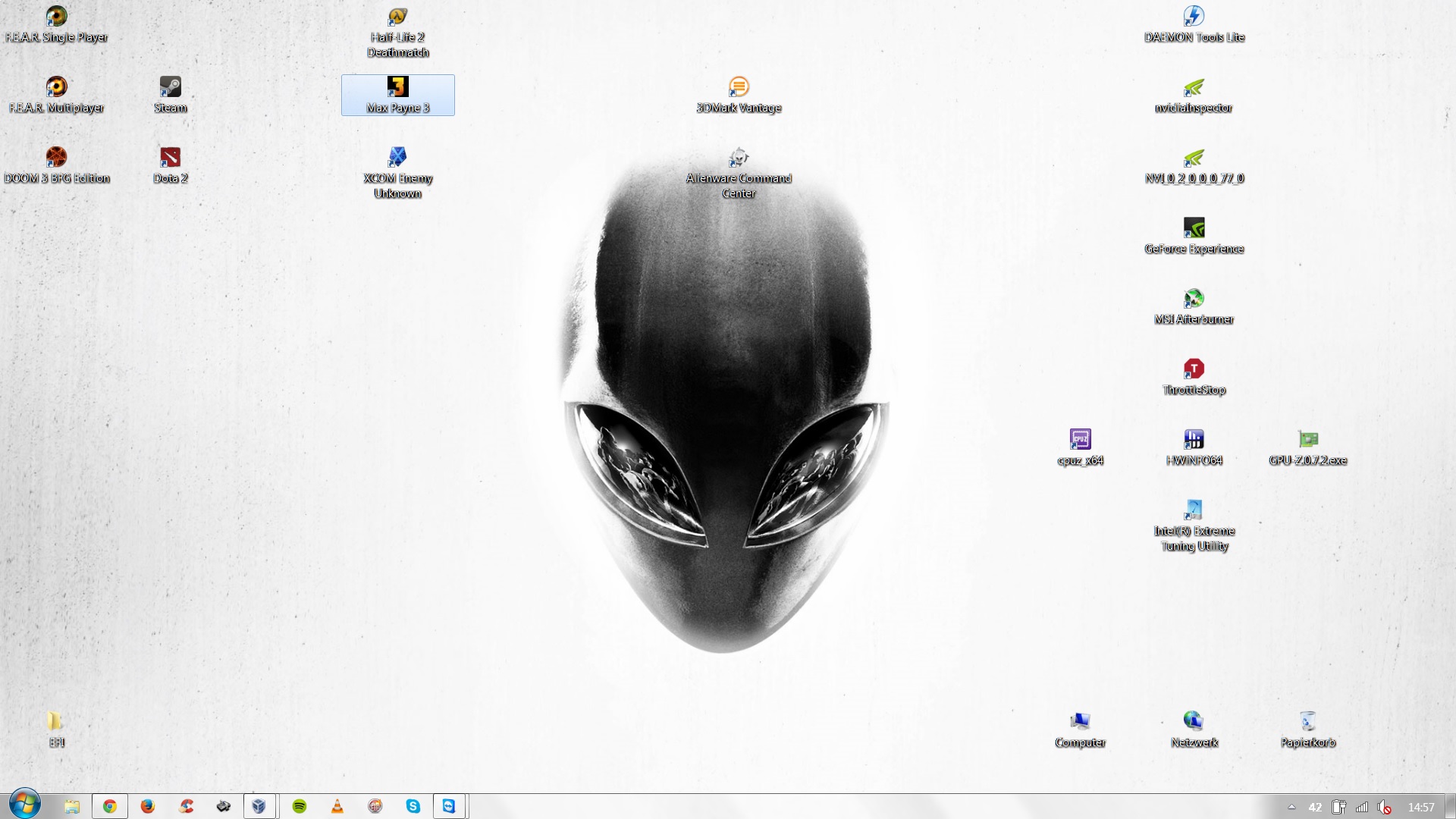
Task: Select the cpuz_x64 desktop icon
Action: pyautogui.click(x=1081, y=447)
